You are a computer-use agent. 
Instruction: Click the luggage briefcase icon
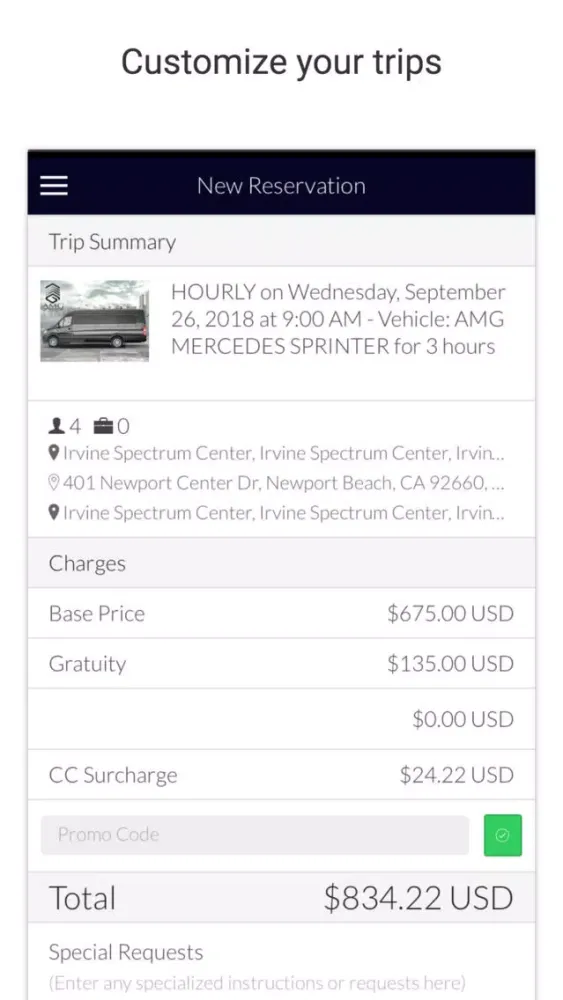tap(103, 425)
